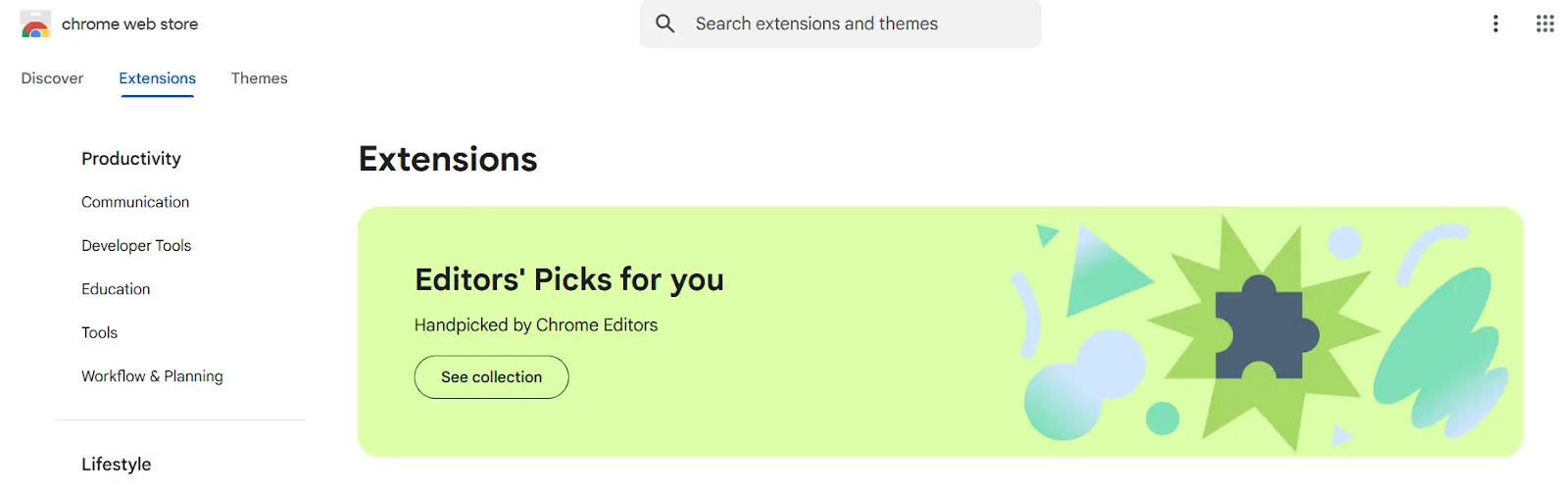Viewport: 1568px width, 493px height.
Task: Open the Tools category in sidebar
Action: pyautogui.click(x=99, y=333)
